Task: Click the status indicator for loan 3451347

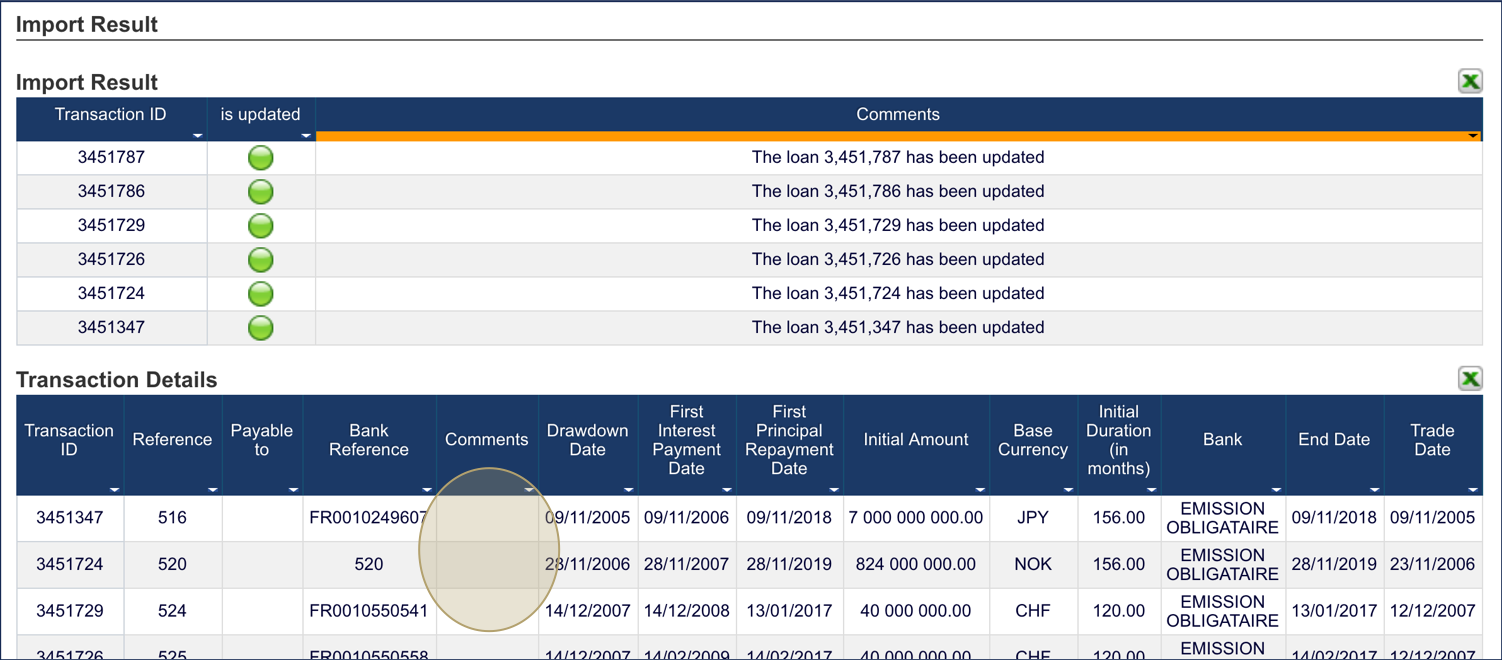Action: click(260, 327)
